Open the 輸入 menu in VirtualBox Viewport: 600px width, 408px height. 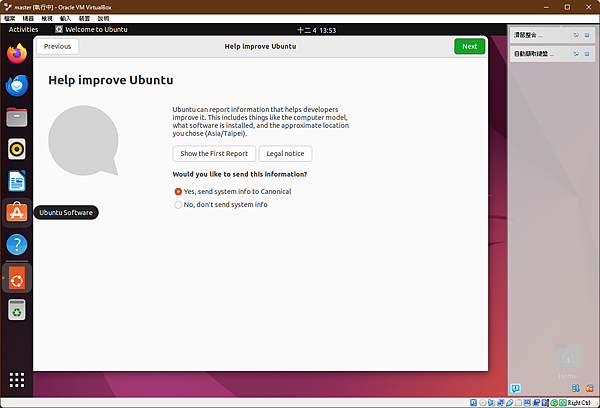click(x=65, y=18)
